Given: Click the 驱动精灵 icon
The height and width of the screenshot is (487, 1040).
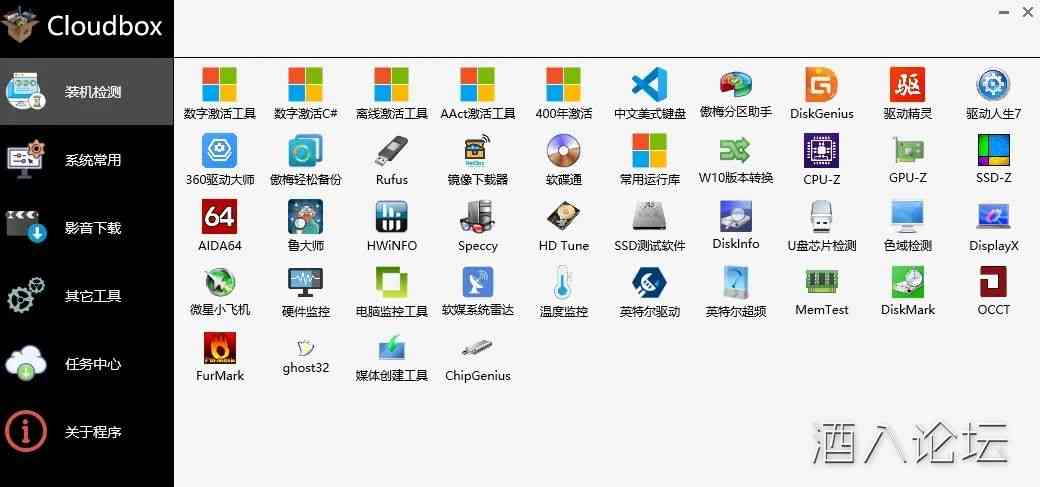Looking at the screenshot, I should point(907,84).
